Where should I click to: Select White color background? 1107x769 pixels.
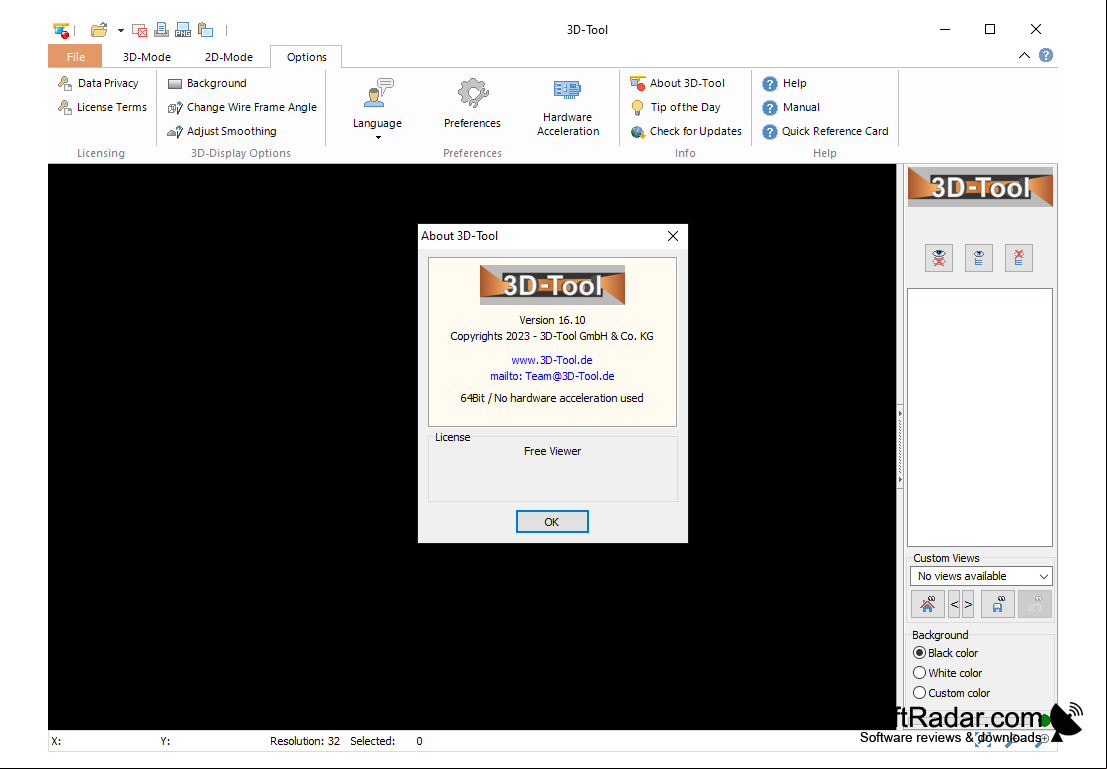948,673
